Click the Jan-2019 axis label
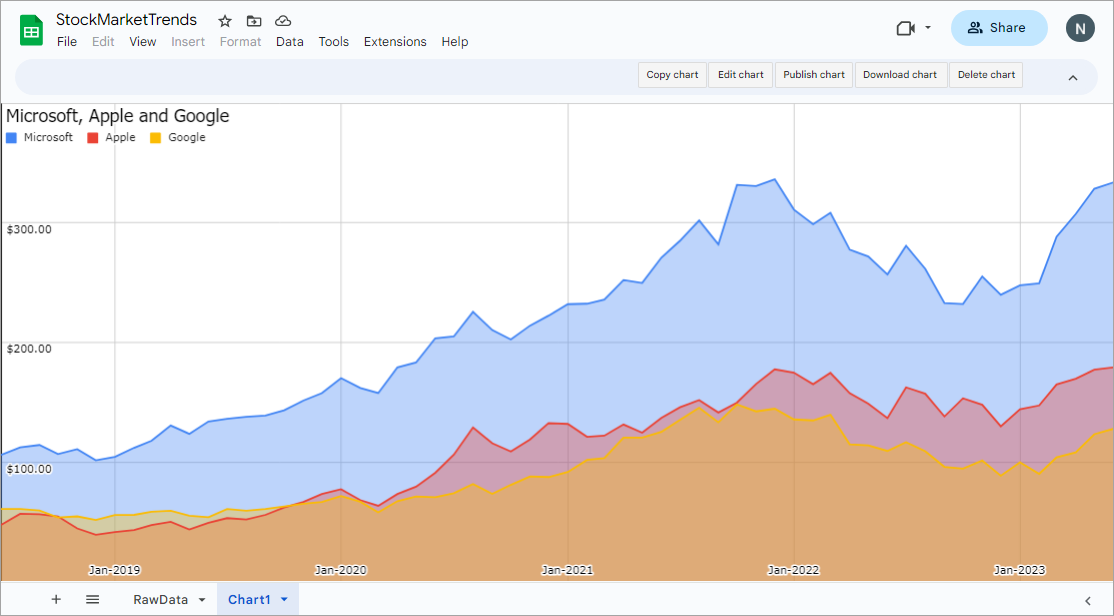The image size is (1114, 616). tap(114, 570)
